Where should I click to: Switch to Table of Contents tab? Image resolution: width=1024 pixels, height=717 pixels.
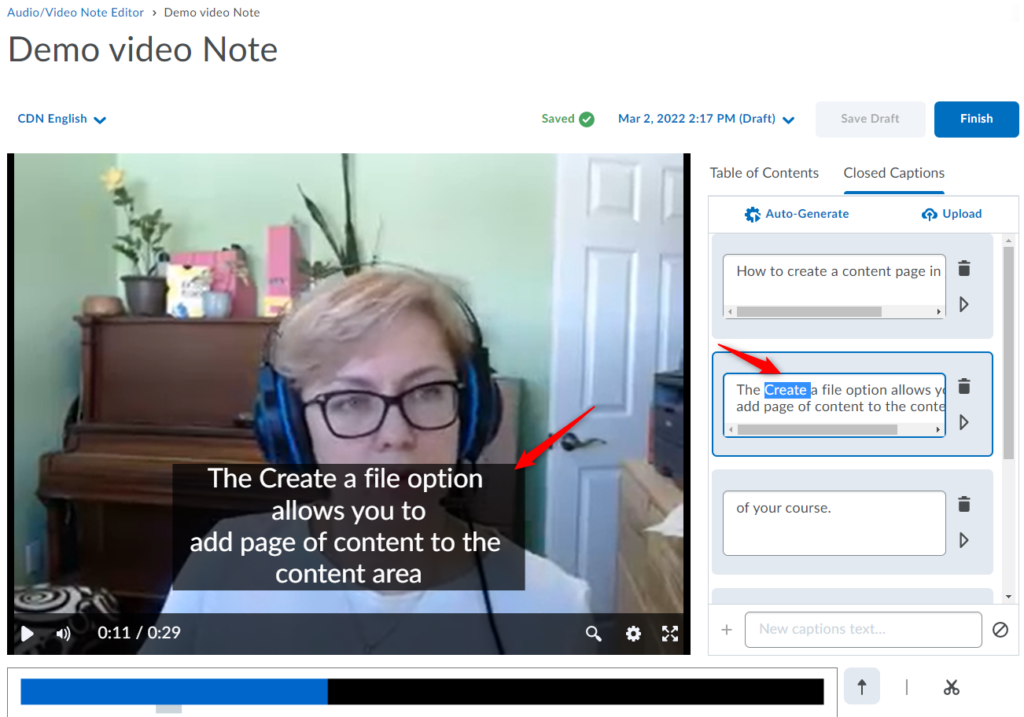764,173
